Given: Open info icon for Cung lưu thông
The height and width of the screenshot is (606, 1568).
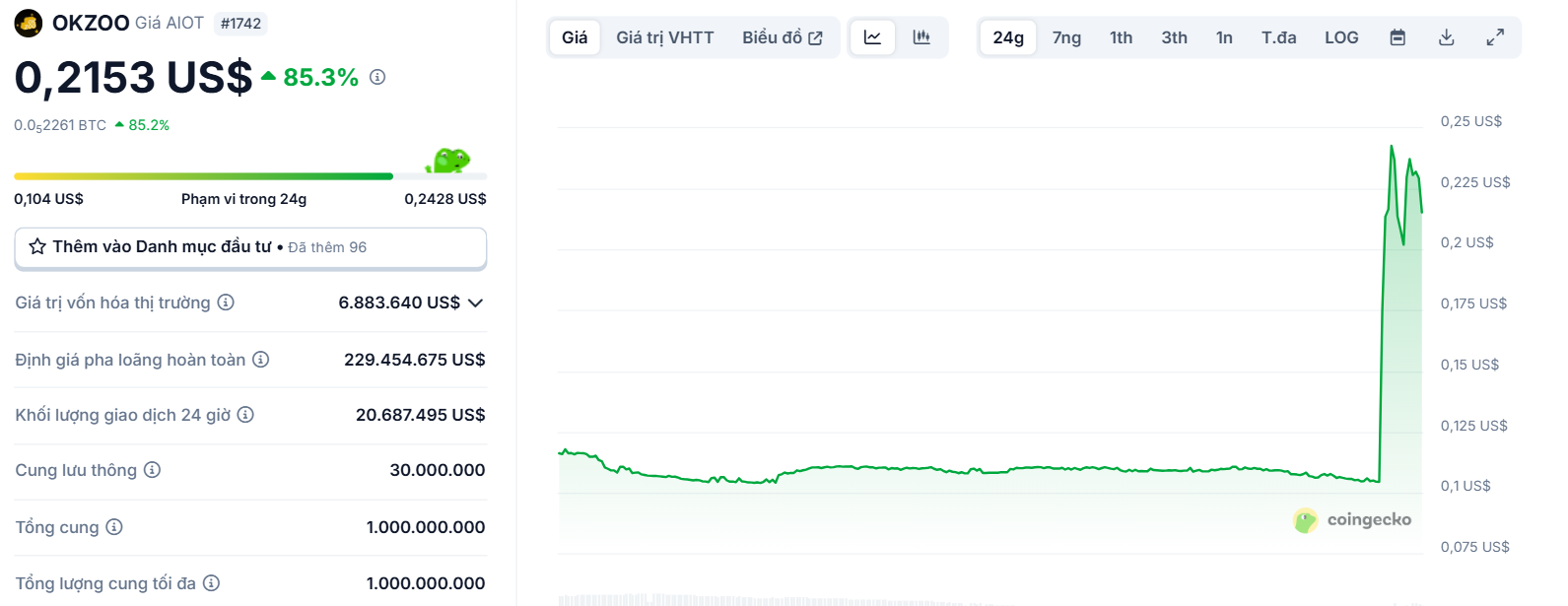Looking at the screenshot, I should (152, 470).
